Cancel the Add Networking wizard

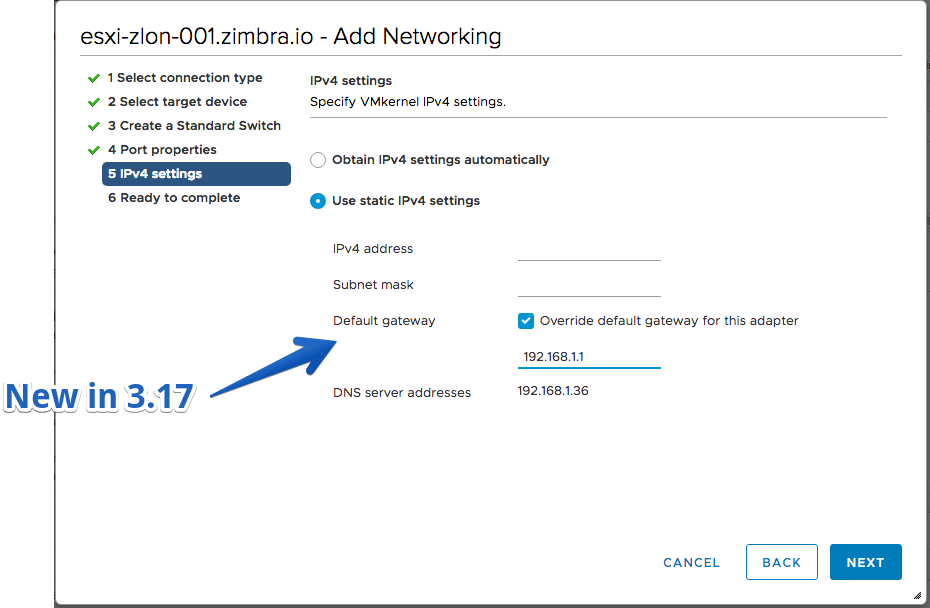[691, 562]
